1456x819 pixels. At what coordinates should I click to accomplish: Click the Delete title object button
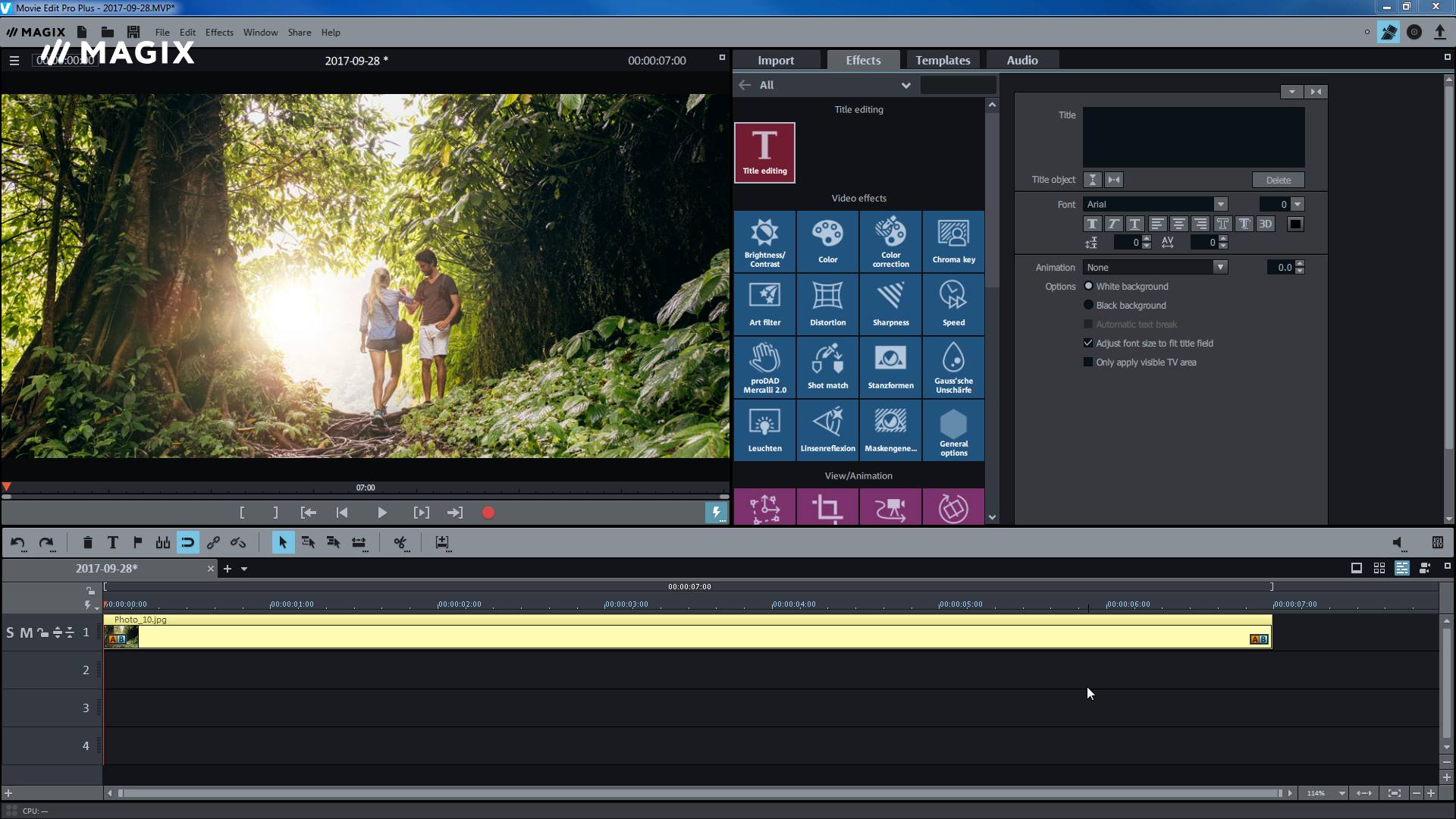point(1278,180)
